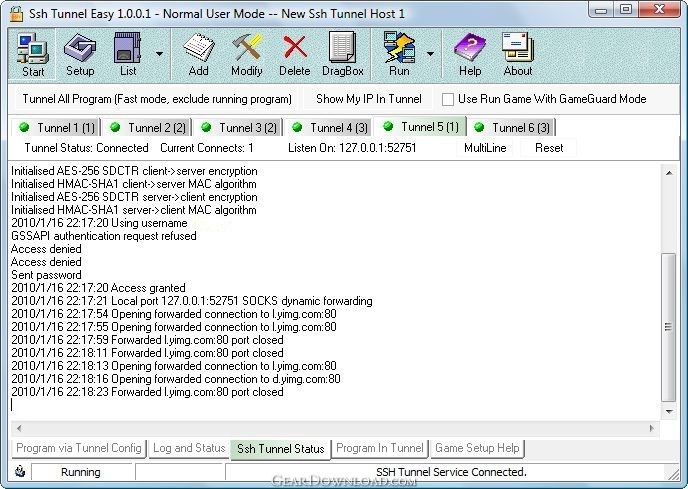
Task: Click the status bar tray icon
Action: (20, 472)
